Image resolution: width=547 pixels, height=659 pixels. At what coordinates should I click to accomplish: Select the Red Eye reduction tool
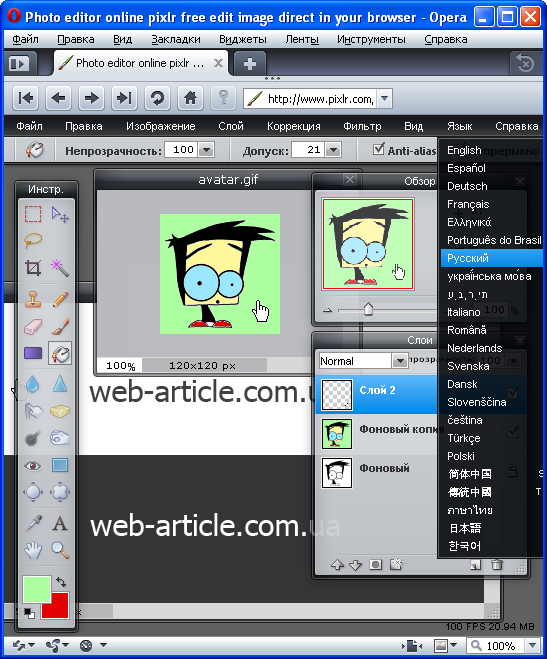(33, 465)
